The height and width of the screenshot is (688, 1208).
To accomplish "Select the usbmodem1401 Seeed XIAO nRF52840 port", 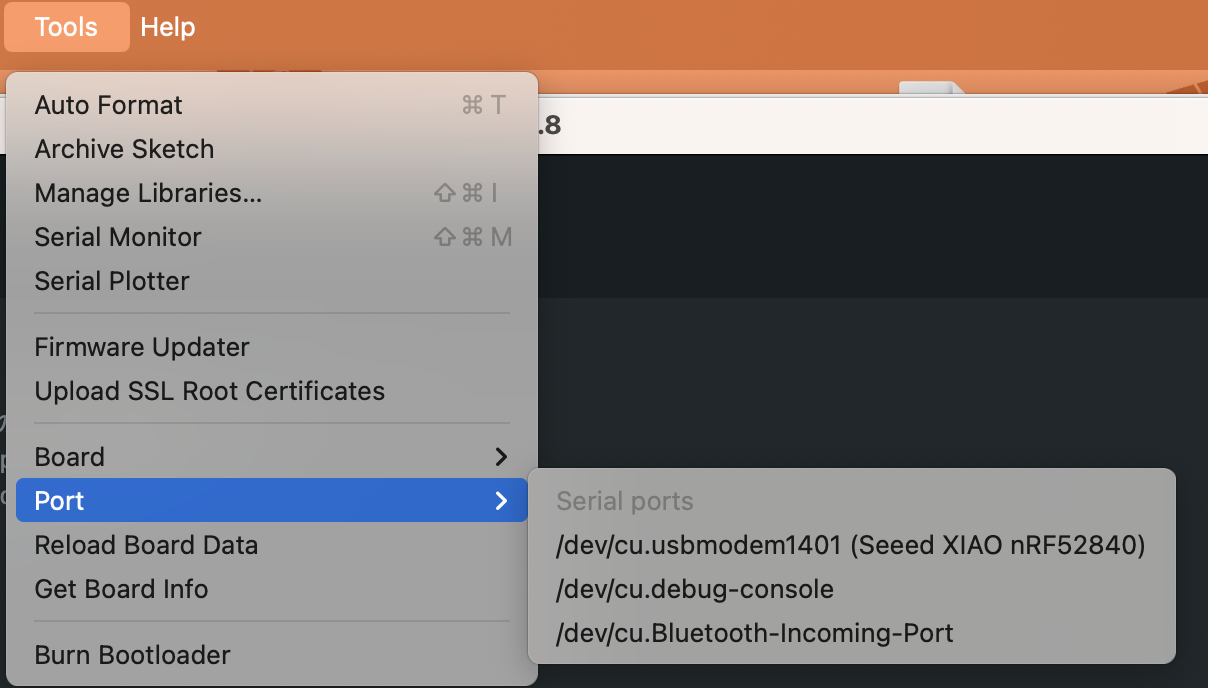I will pos(850,545).
